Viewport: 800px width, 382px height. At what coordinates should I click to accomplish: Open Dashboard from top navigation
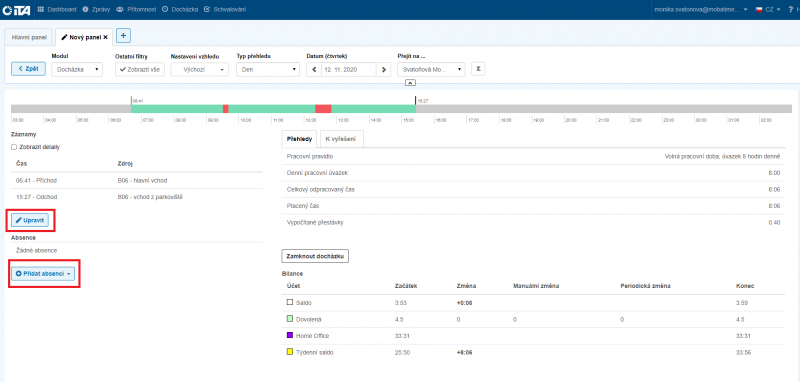57,9
